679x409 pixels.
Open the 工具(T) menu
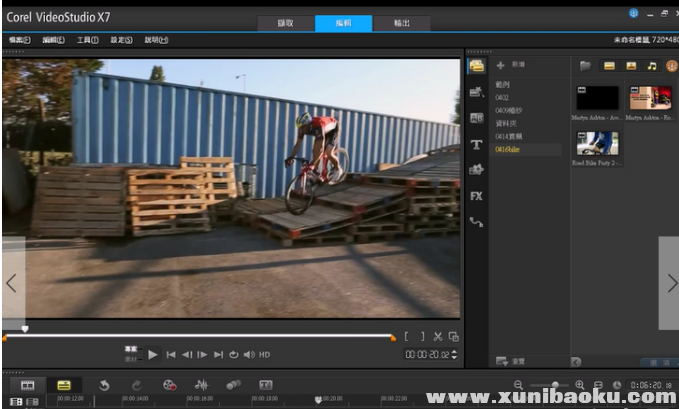(87, 40)
